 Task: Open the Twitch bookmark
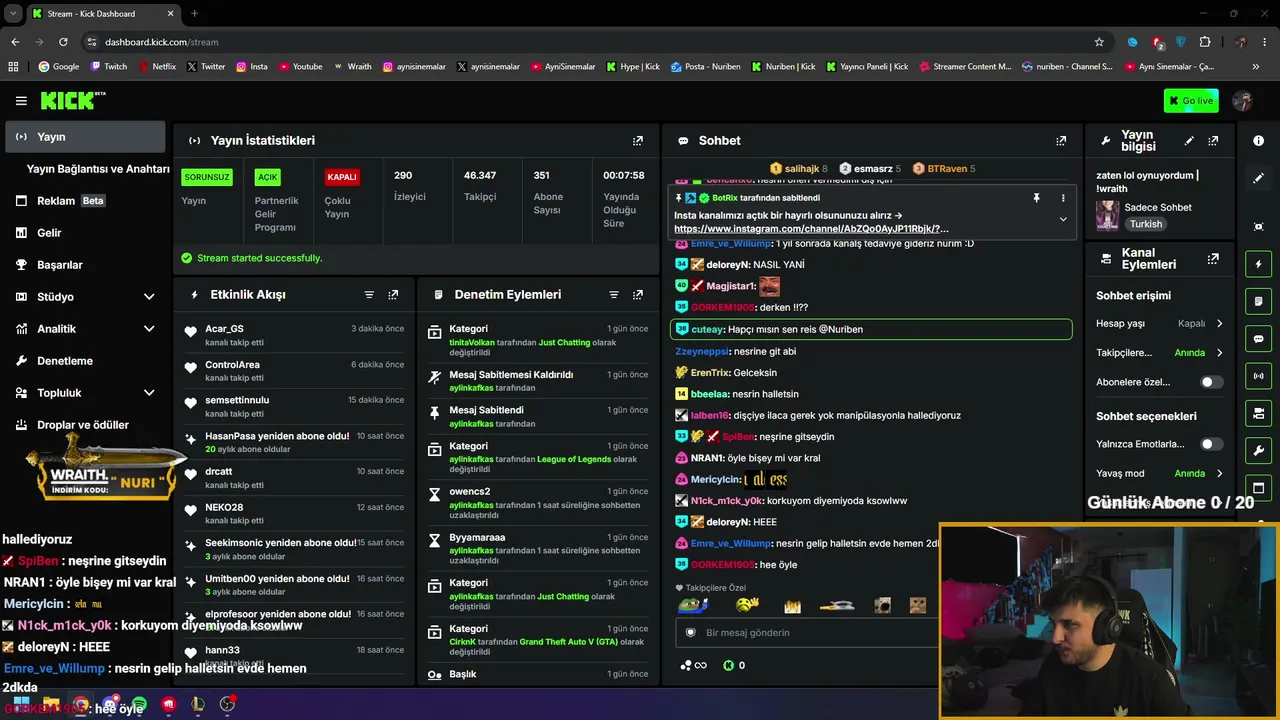click(109, 67)
